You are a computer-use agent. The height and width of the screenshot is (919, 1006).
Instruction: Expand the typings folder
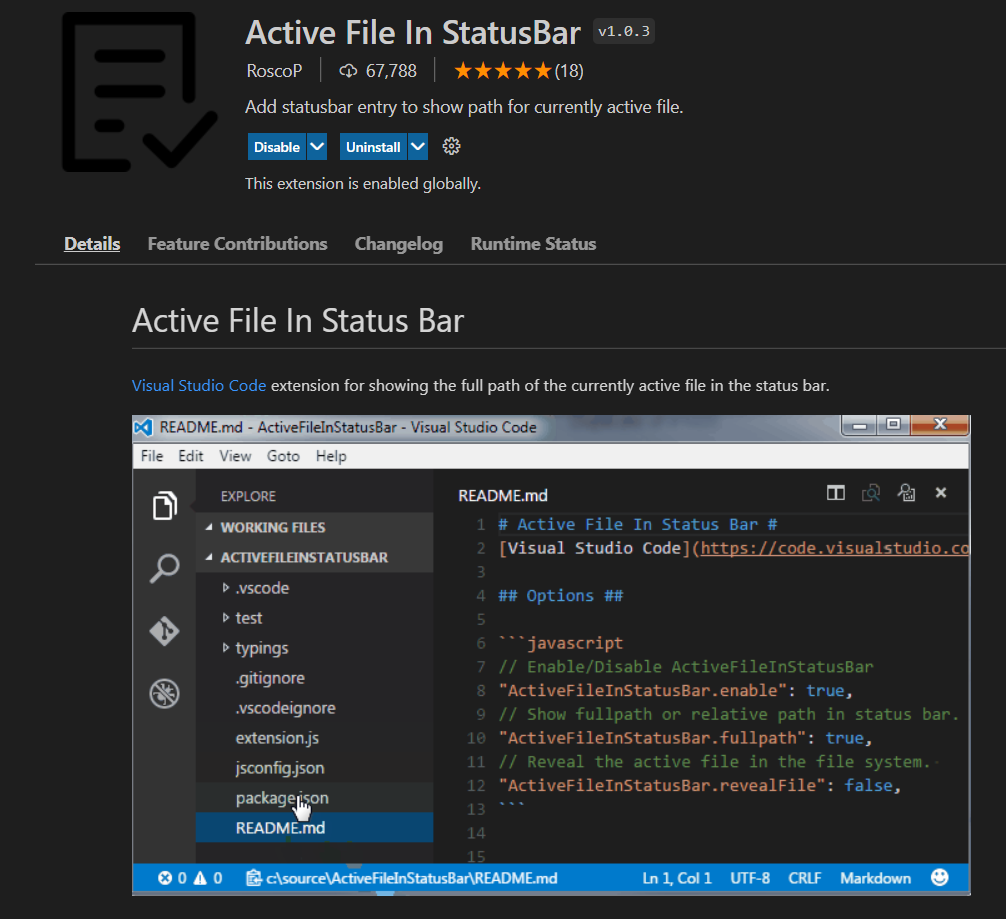pyautogui.click(x=226, y=648)
